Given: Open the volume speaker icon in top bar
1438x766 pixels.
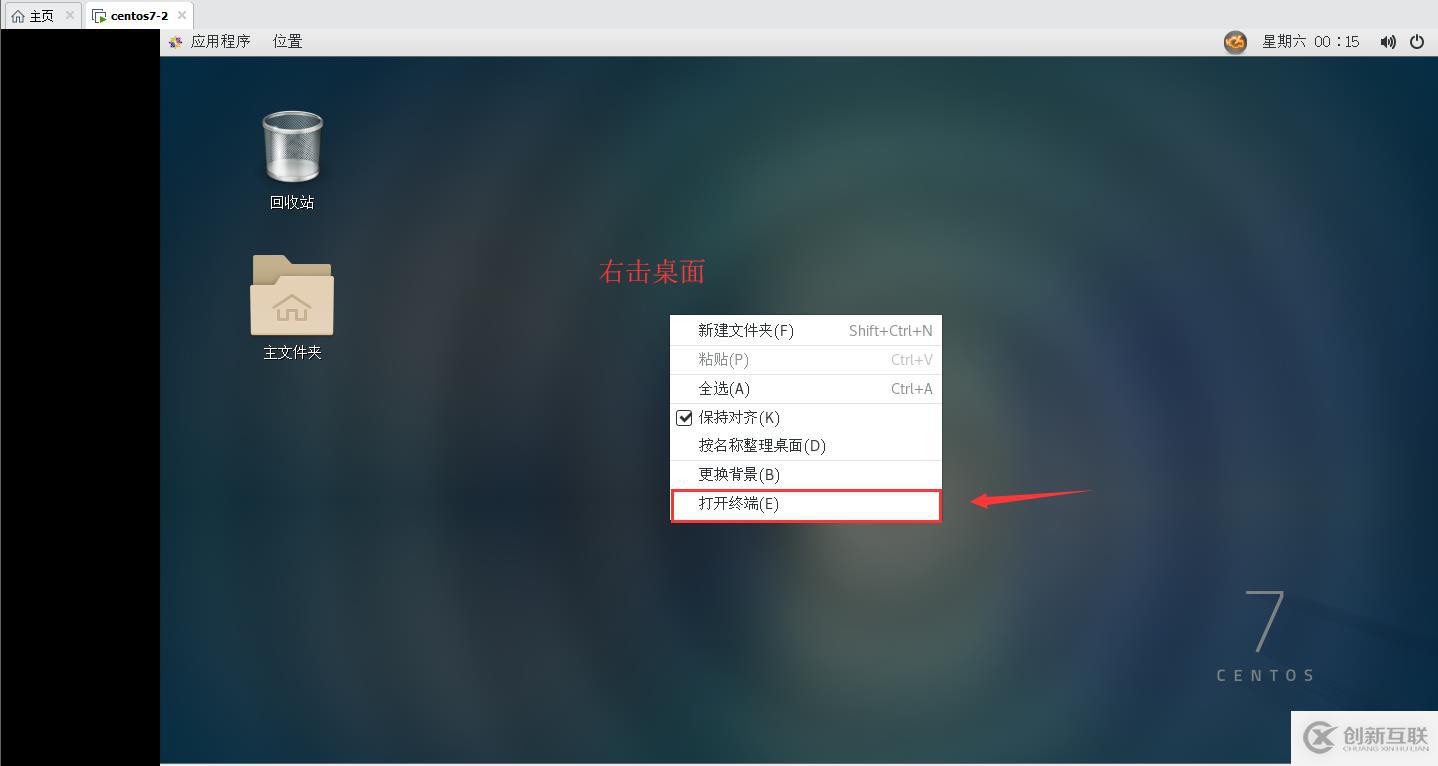Looking at the screenshot, I should [x=1388, y=42].
